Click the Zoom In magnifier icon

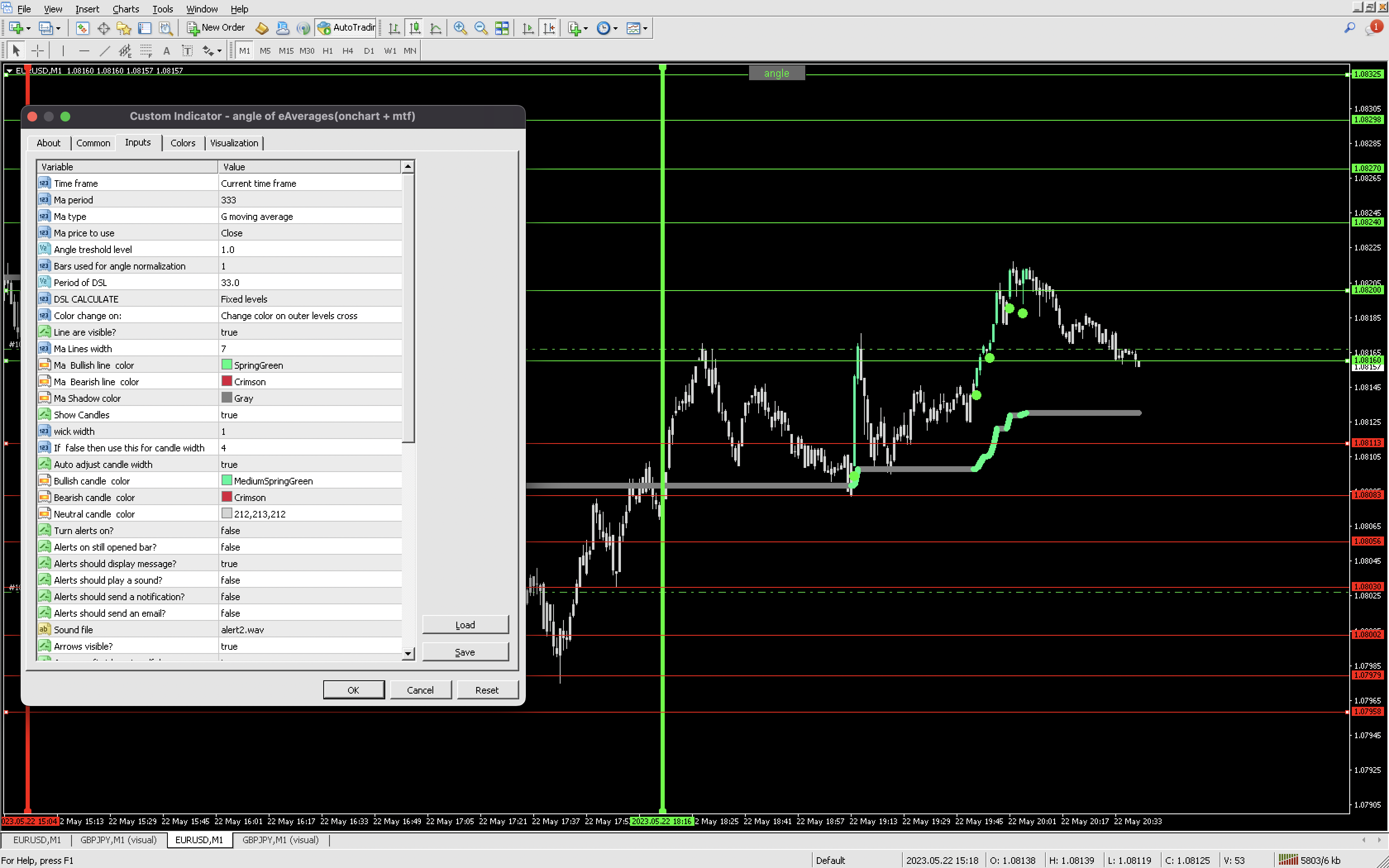(460, 28)
